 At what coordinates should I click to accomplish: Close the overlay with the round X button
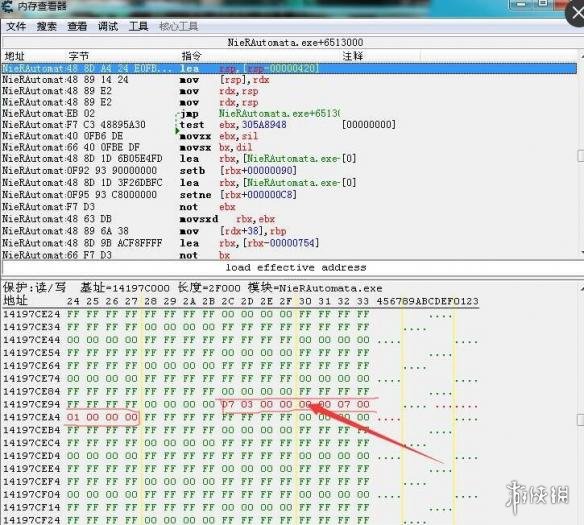[x=576, y=13]
